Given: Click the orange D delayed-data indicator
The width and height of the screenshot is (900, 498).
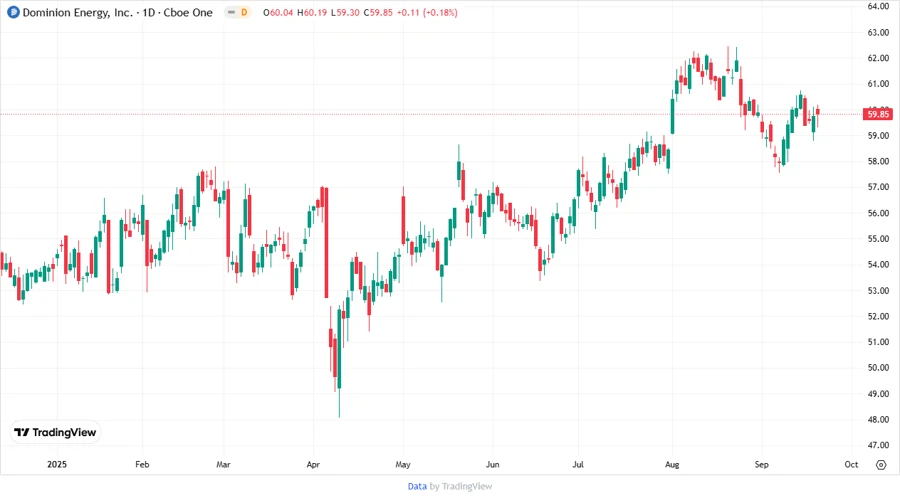Looking at the screenshot, I should click(245, 12).
